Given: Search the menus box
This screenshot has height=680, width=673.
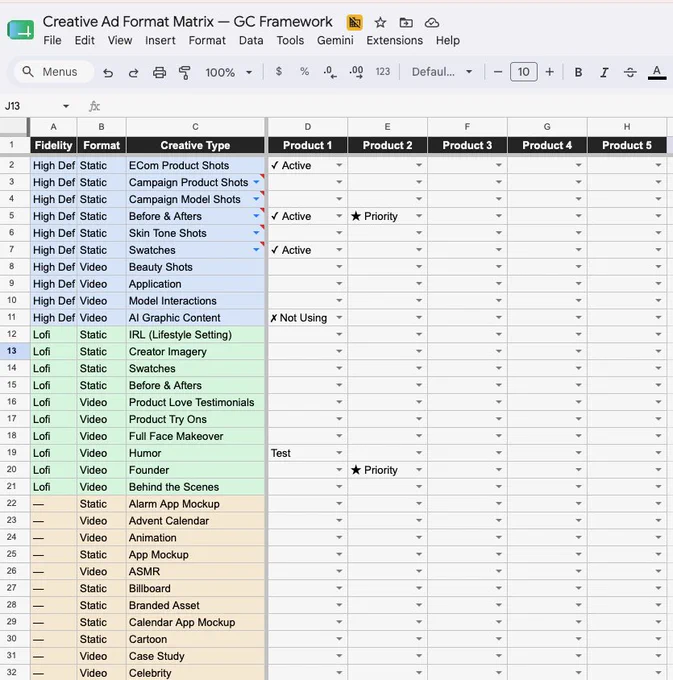Looking at the screenshot, I should tap(54, 72).
